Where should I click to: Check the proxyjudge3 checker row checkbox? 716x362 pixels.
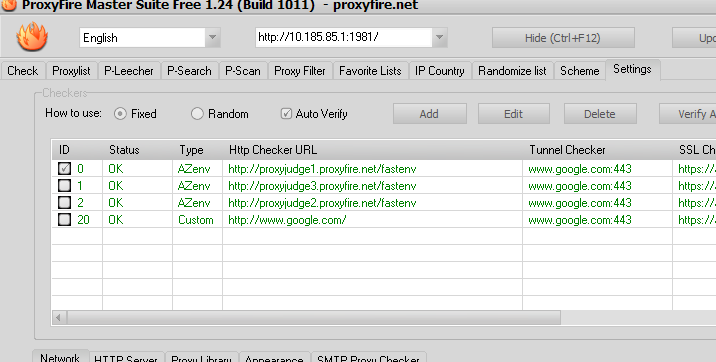point(64,185)
